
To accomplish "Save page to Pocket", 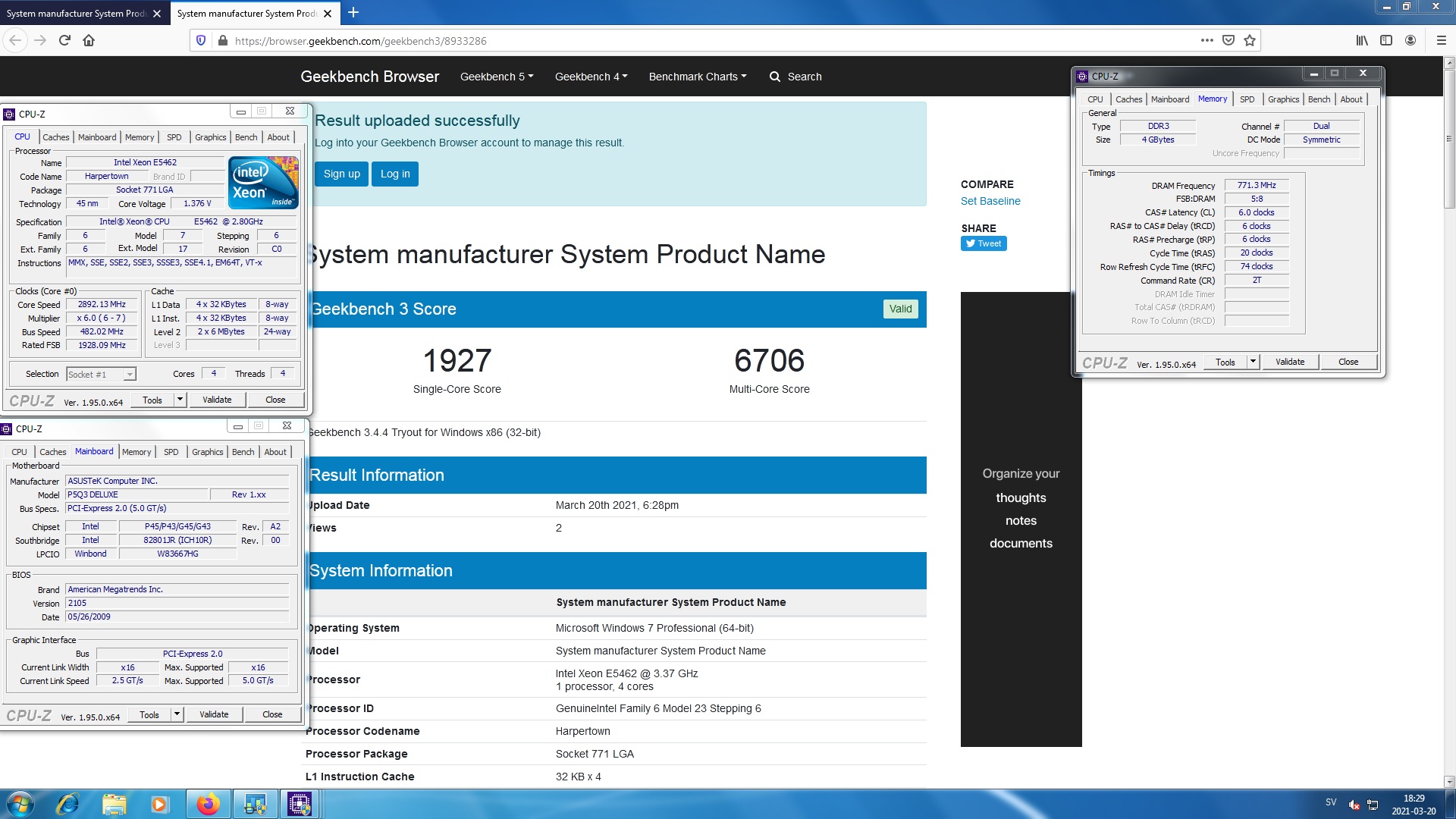I will point(1228,40).
